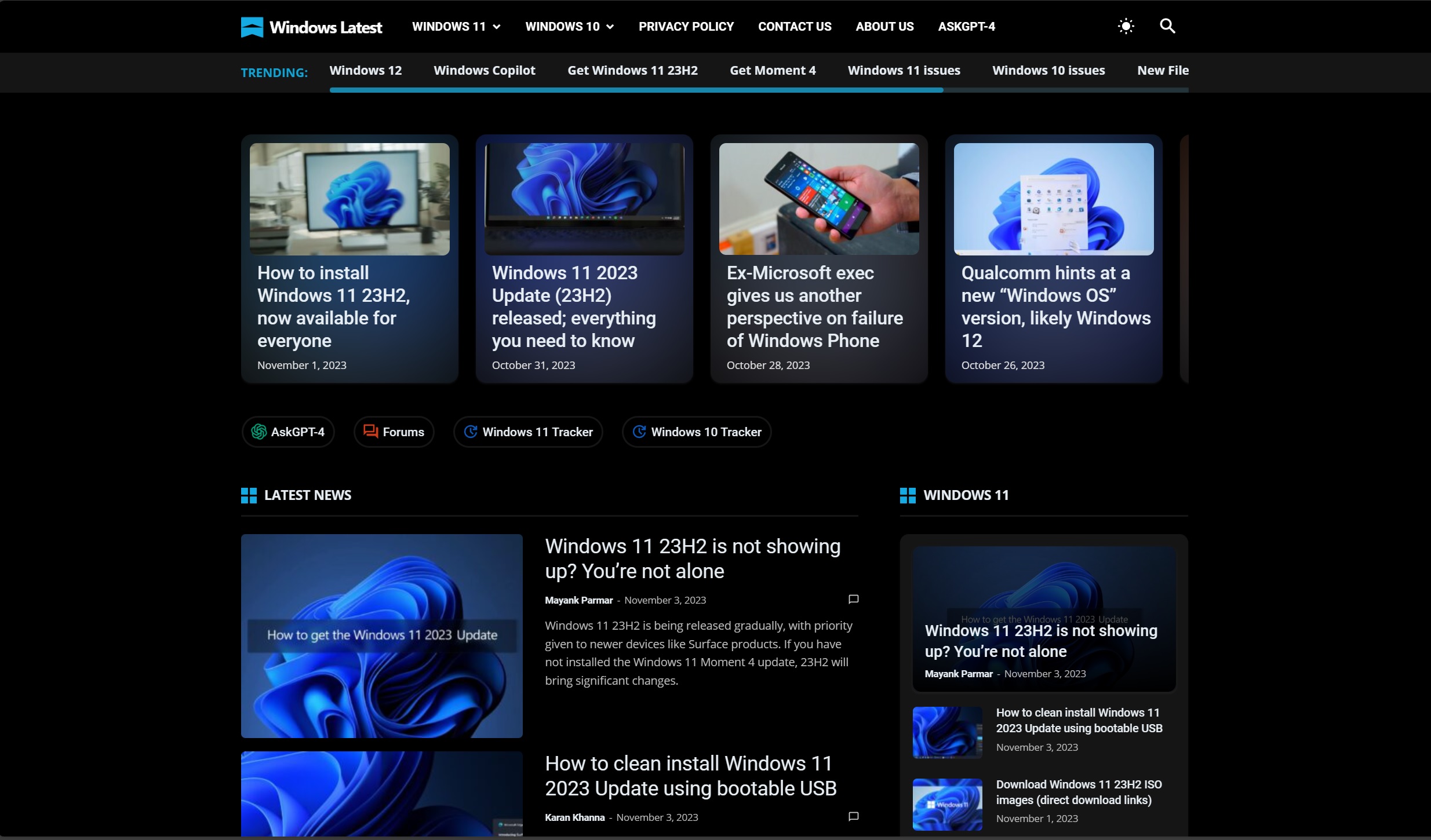Click the Latest News windows grid icon
Viewport: 1431px width, 840px height.
[x=249, y=495]
